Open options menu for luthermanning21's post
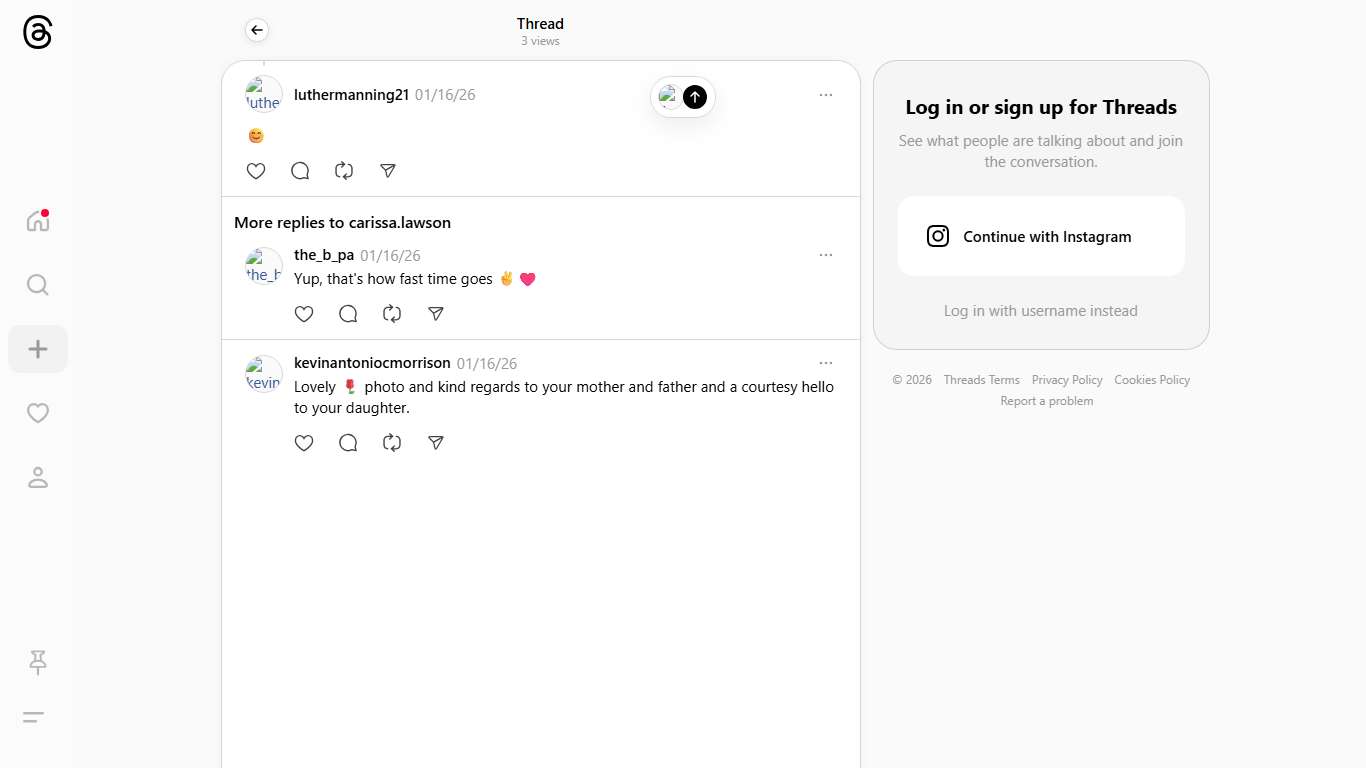1366x768 pixels. coord(826,95)
